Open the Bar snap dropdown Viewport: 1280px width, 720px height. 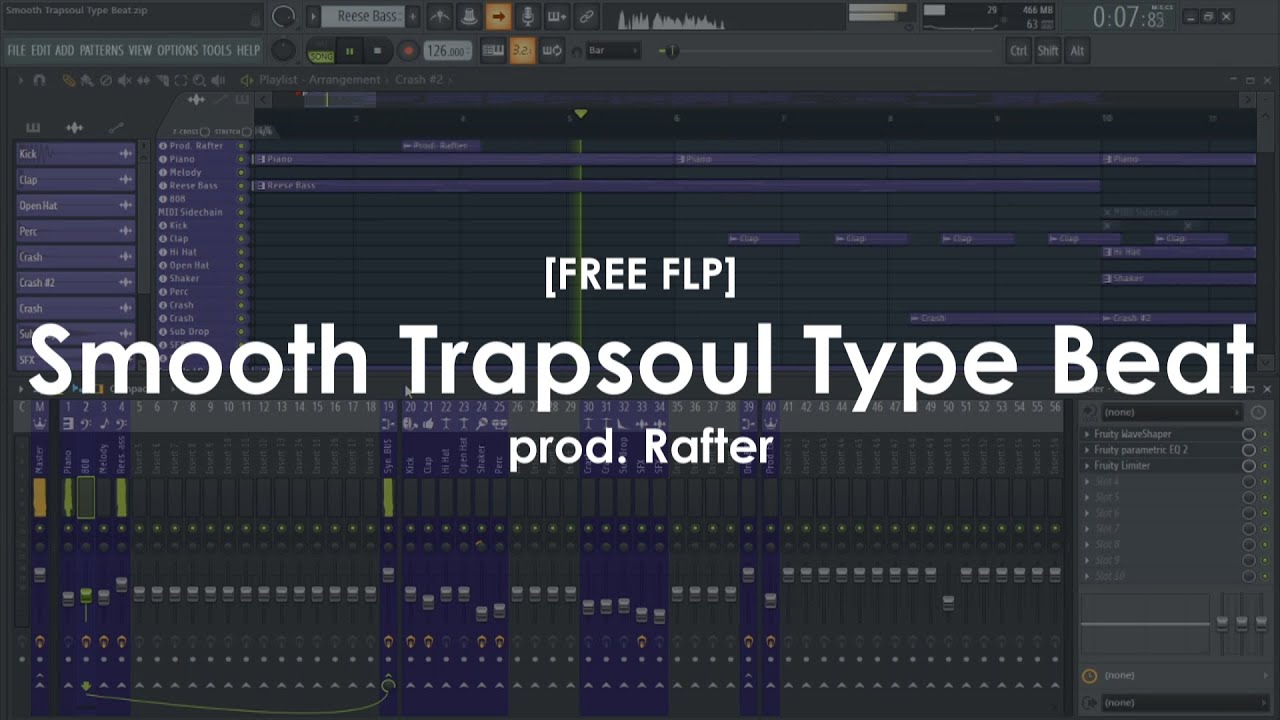coord(613,50)
